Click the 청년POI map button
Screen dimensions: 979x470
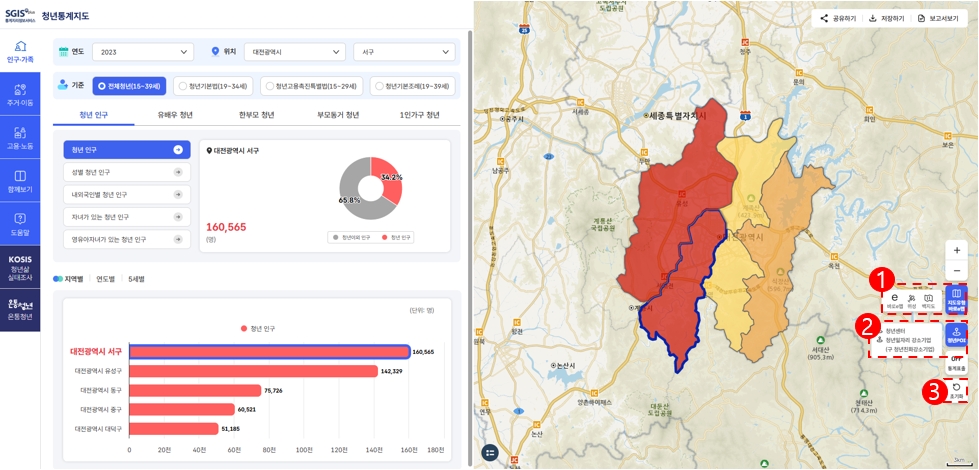click(x=956, y=335)
